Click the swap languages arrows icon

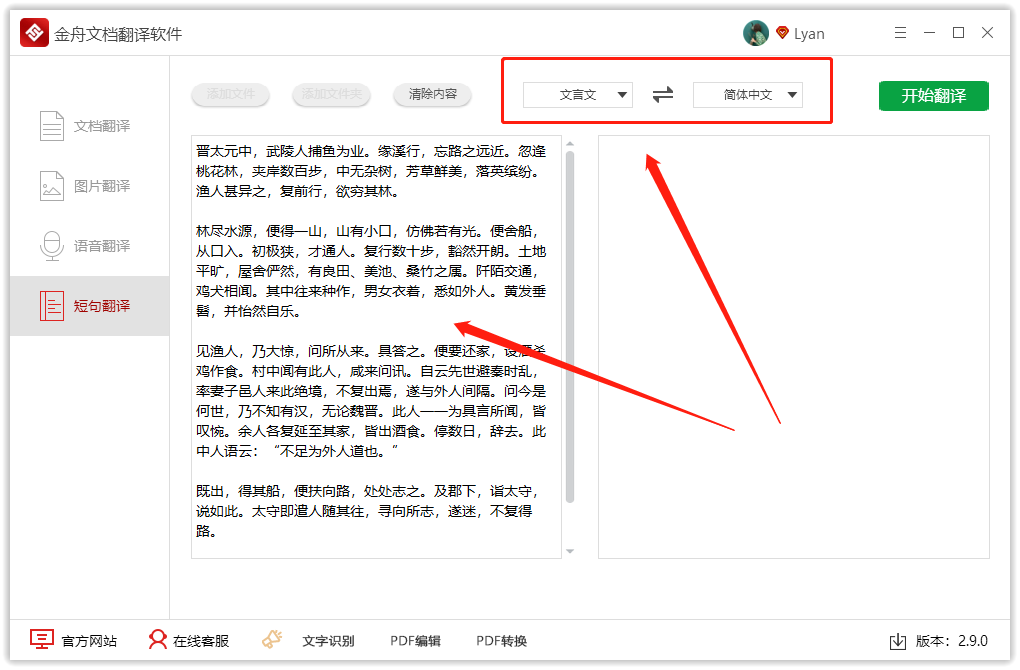(x=662, y=94)
